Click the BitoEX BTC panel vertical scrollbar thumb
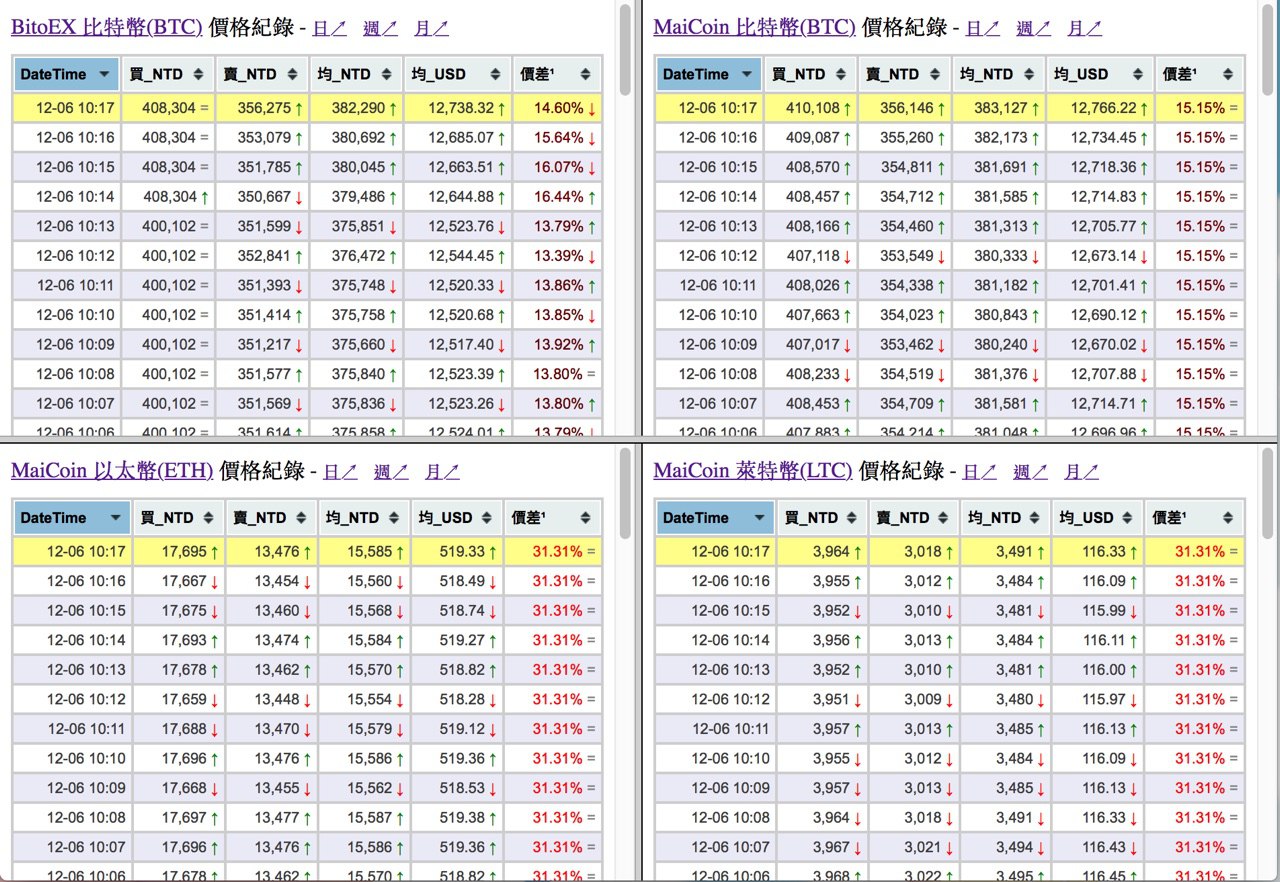The image size is (1280, 882). pyautogui.click(x=626, y=50)
